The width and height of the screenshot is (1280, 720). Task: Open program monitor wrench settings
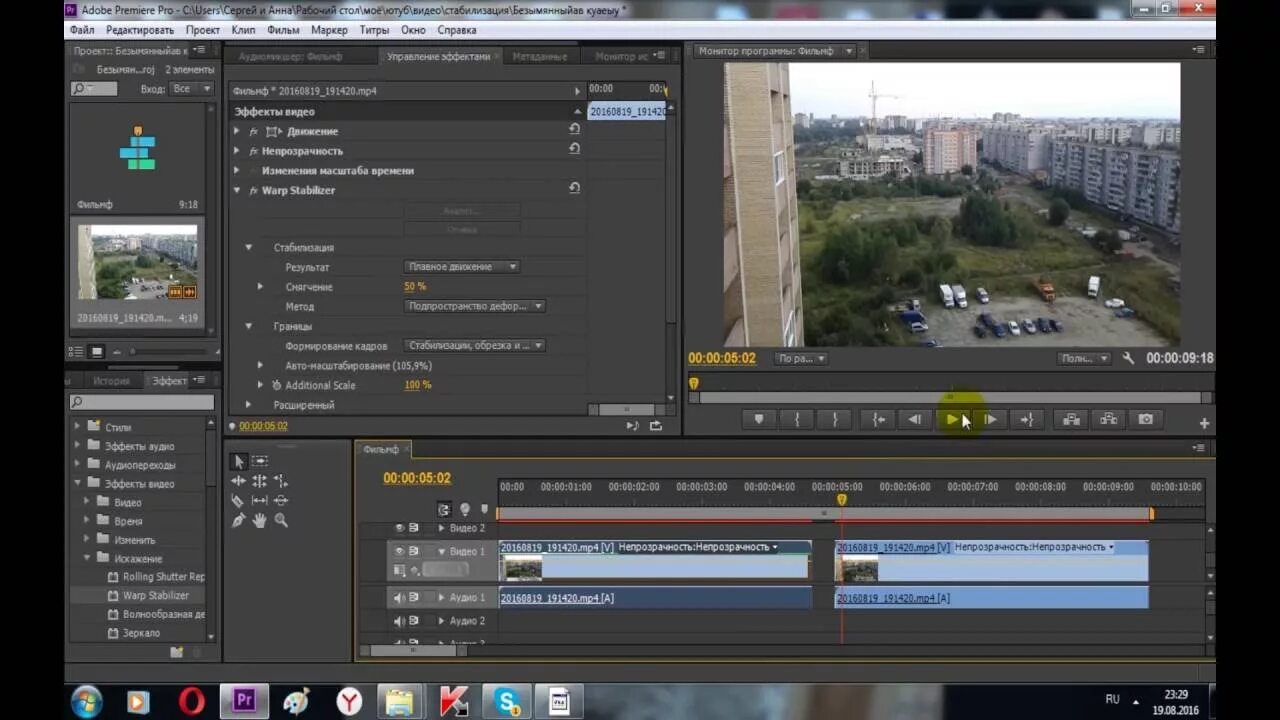coord(1129,358)
